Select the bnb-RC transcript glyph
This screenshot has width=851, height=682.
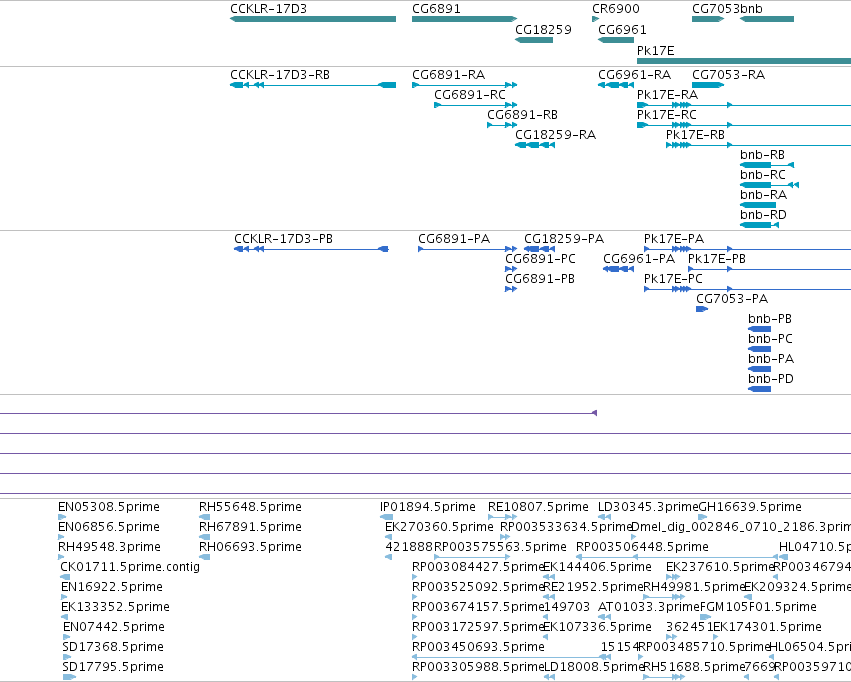(770, 185)
